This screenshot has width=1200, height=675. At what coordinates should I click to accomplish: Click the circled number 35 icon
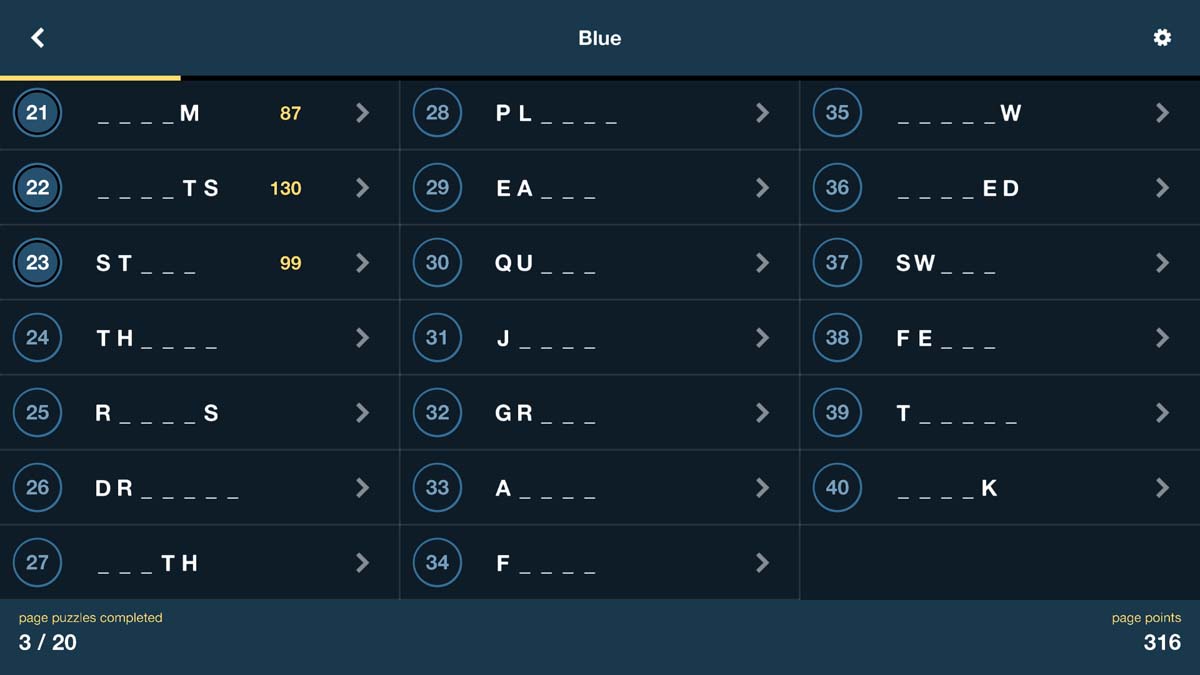tap(837, 113)
